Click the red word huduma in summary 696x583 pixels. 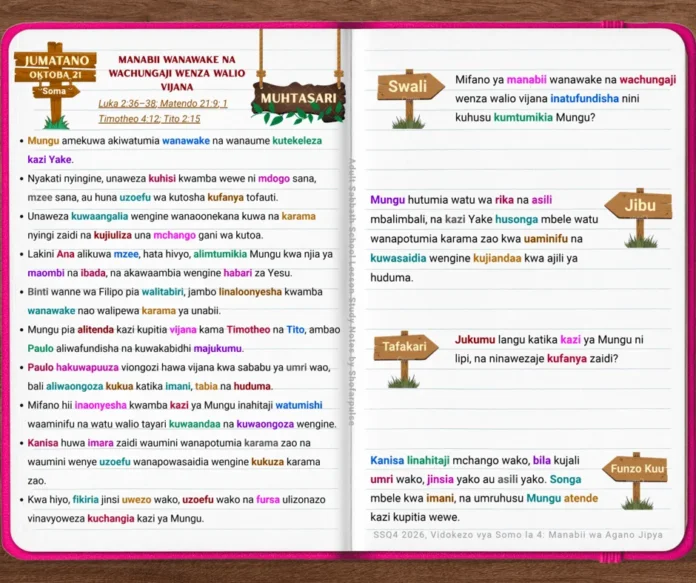252,386
